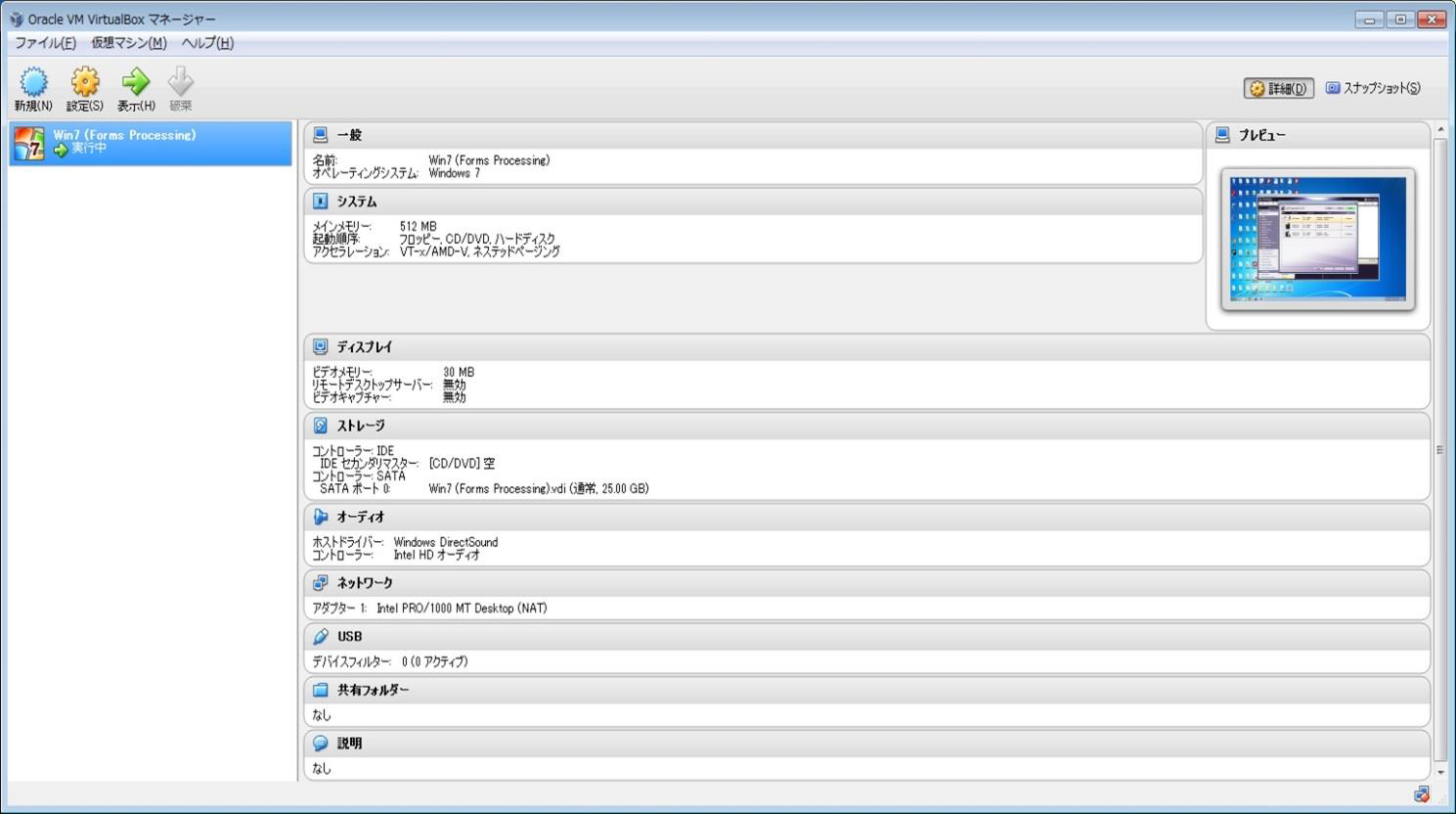Click the Preview (プレビュー) section icon
This screenshot has width=1456, height=814.
click(1222, 135)
